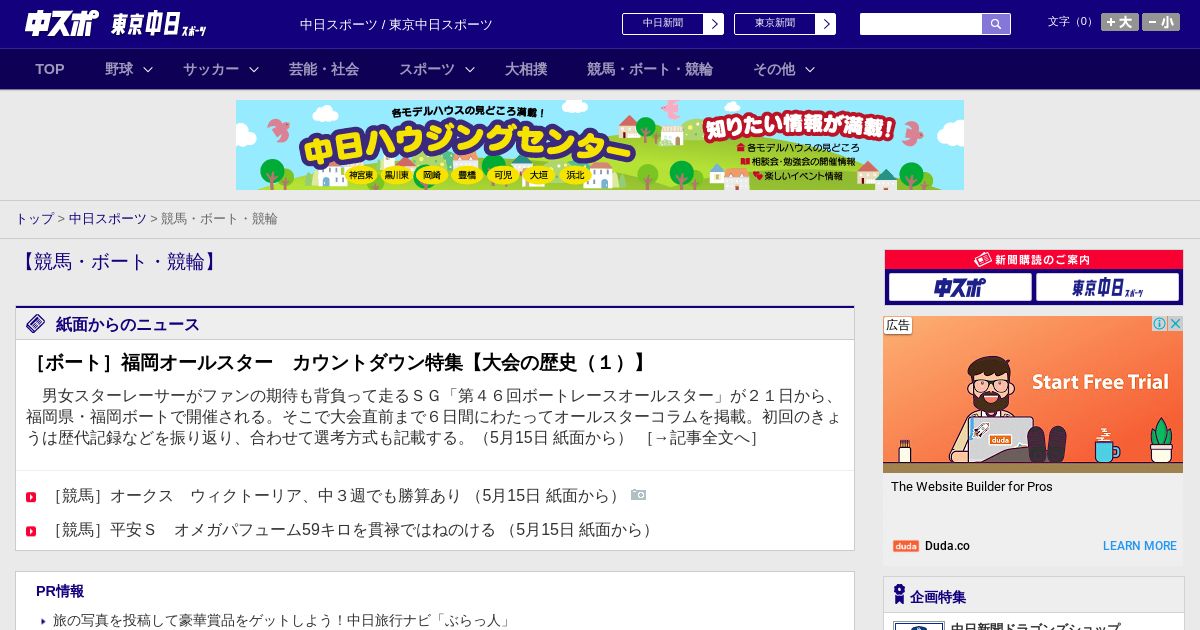The image size is (1200, 630).
Task: Open the その他 navigation menu item
Action: tap(774, 69)
